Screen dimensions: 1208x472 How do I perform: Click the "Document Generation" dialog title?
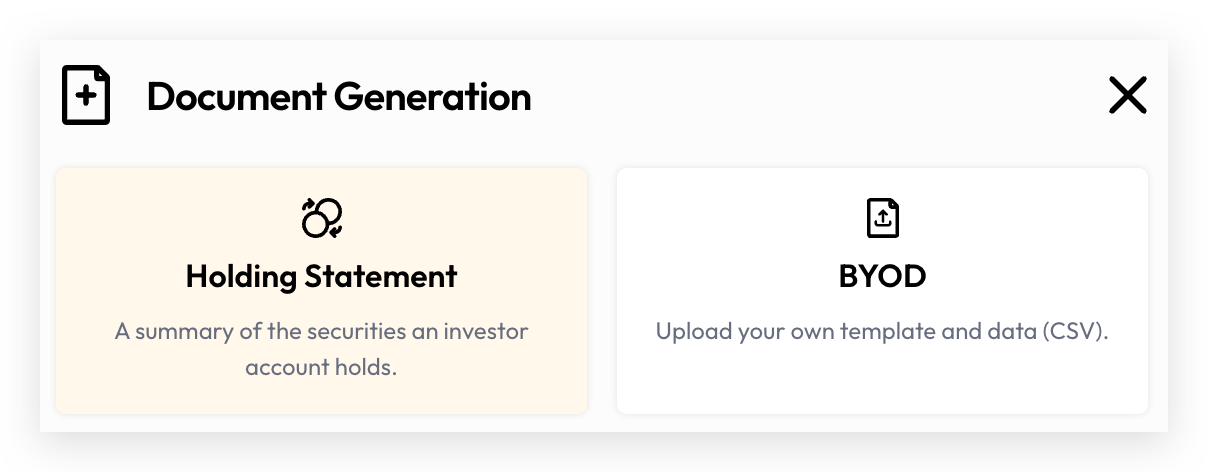(x=339, y=97)
